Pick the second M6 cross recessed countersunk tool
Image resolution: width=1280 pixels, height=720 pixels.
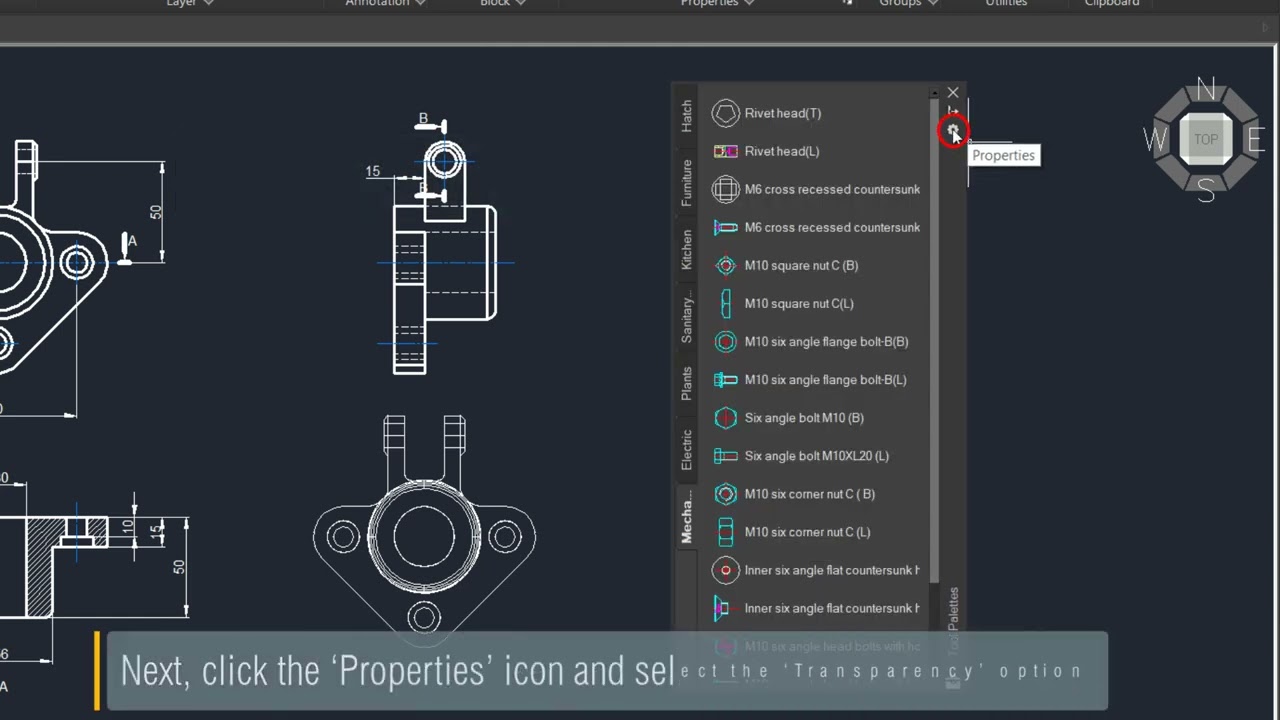pyautogui.click(x=815, y=227)
